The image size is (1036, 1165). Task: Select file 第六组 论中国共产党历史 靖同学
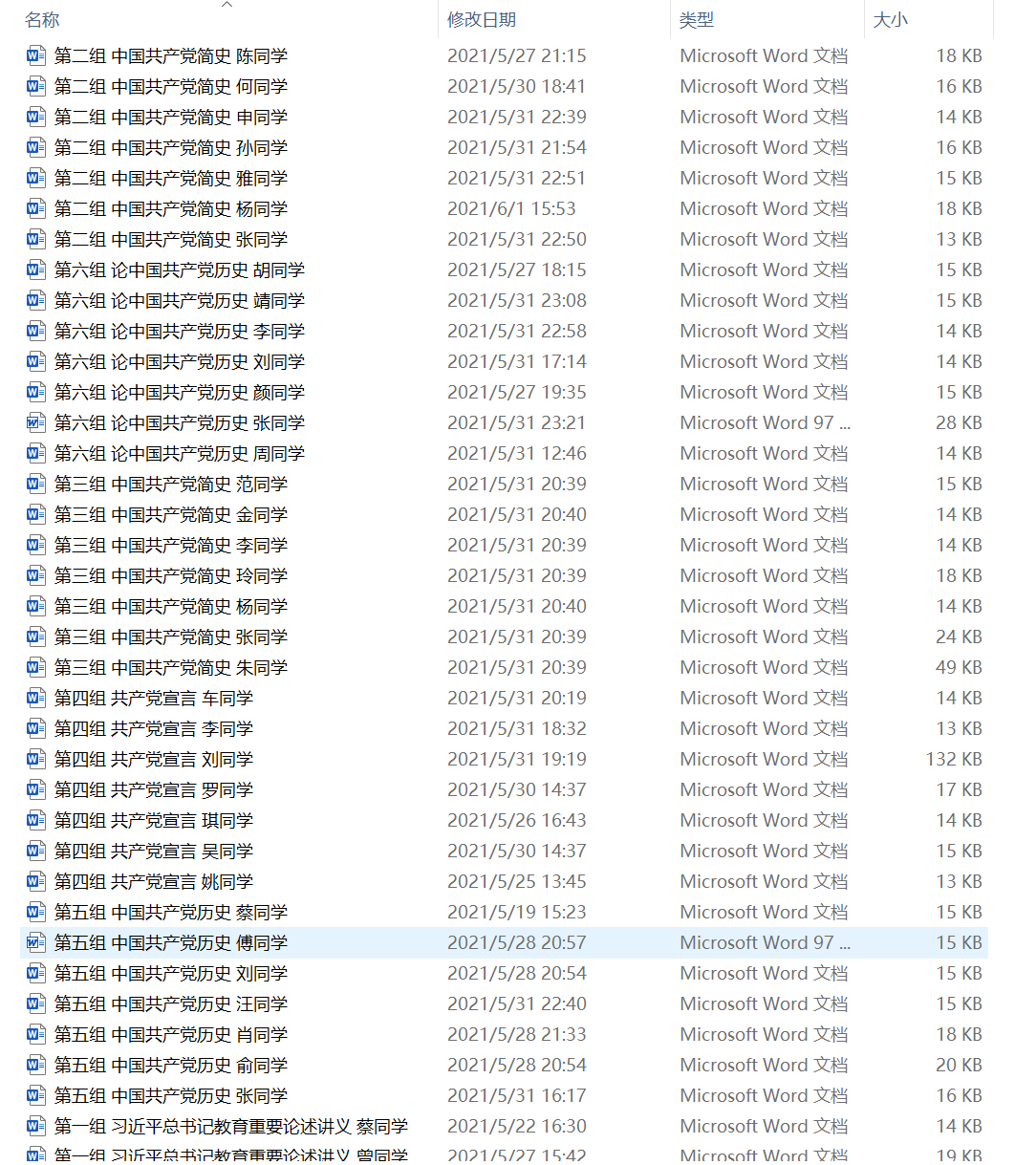tap(180, 301)
